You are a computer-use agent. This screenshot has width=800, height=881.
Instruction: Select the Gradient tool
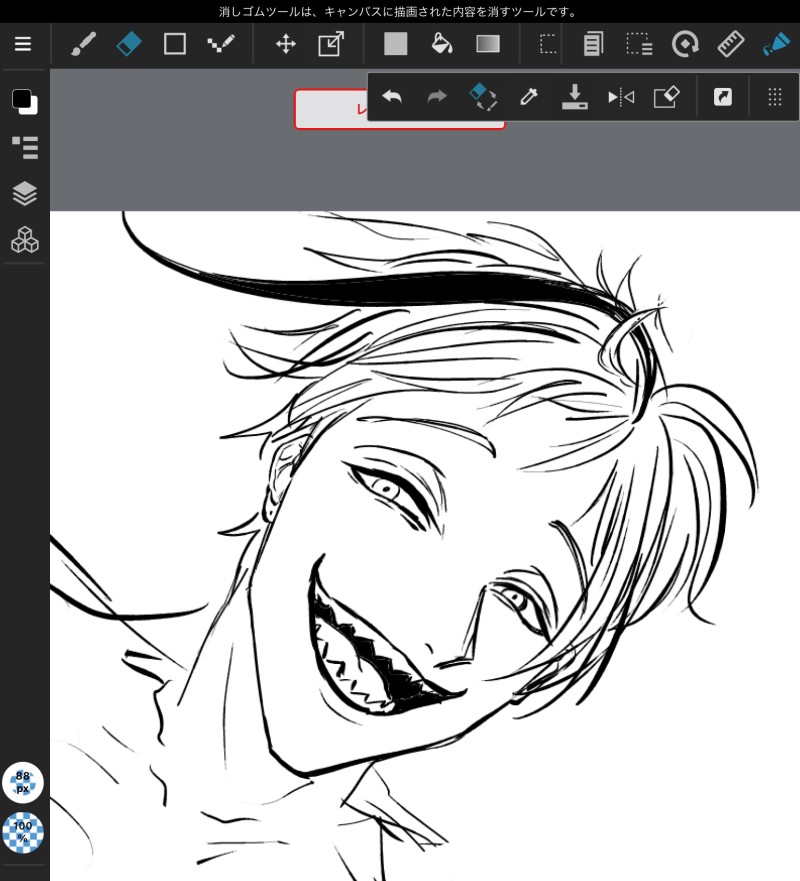point(488,44)
